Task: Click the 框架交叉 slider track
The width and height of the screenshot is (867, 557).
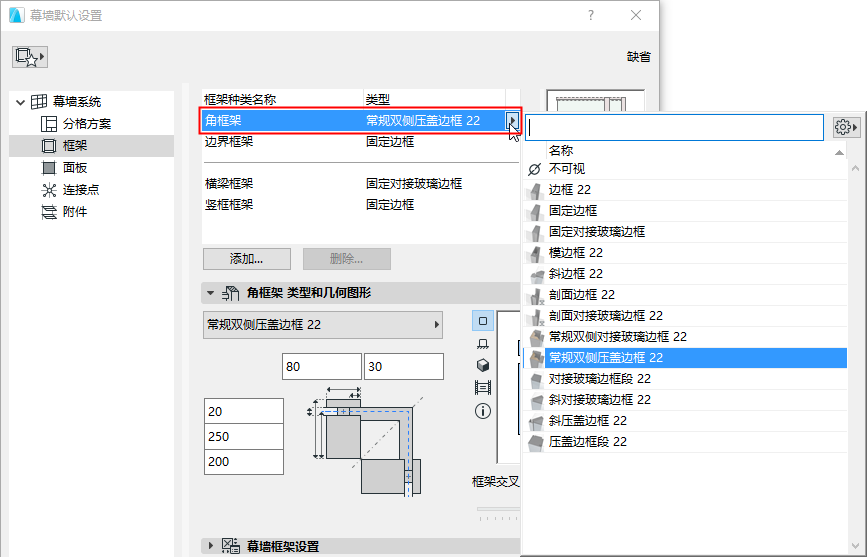Action: tap(498, 509)
